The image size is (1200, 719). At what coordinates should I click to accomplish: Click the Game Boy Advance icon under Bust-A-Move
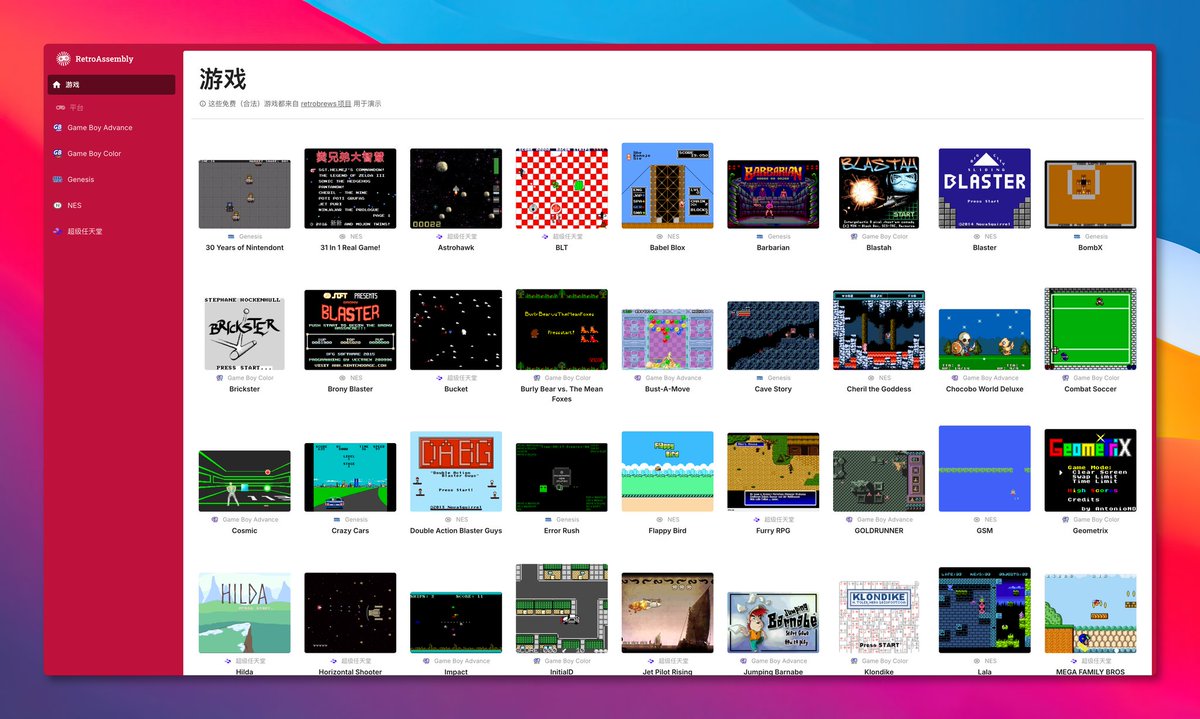[638, 378]
